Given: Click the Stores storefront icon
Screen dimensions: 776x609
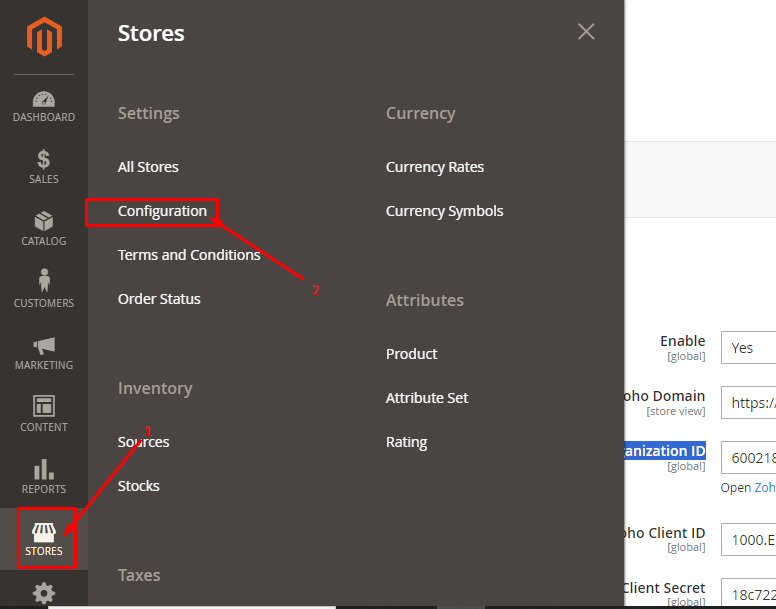Looking at the screenshot, I should [x=44, y=532].
